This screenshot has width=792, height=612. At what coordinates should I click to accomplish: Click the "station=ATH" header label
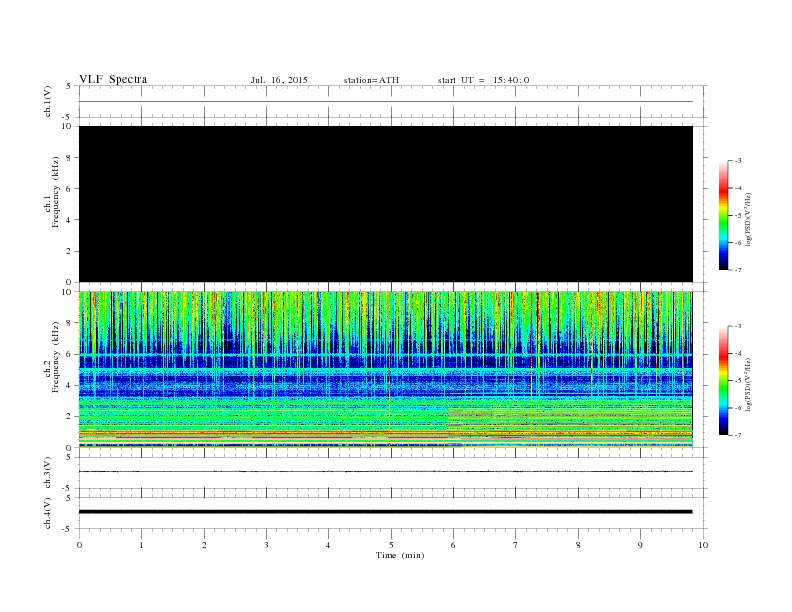coord(371,80)
